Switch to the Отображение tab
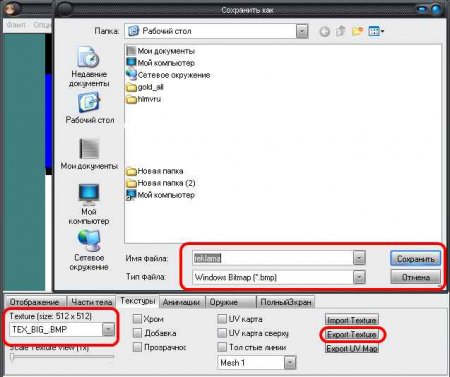450x377 pixels. point(34,302)
